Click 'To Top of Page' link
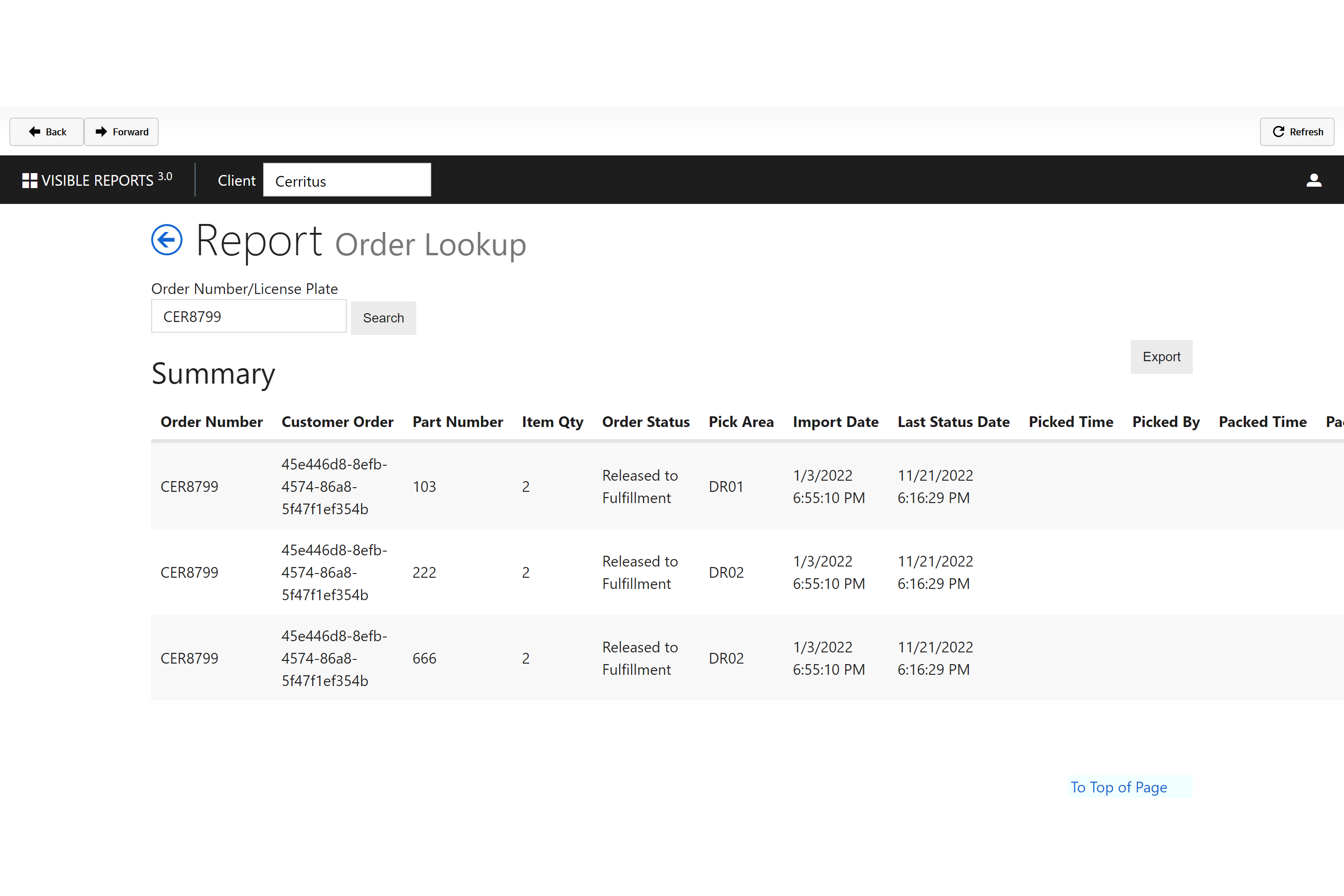 pos(1120,786)
